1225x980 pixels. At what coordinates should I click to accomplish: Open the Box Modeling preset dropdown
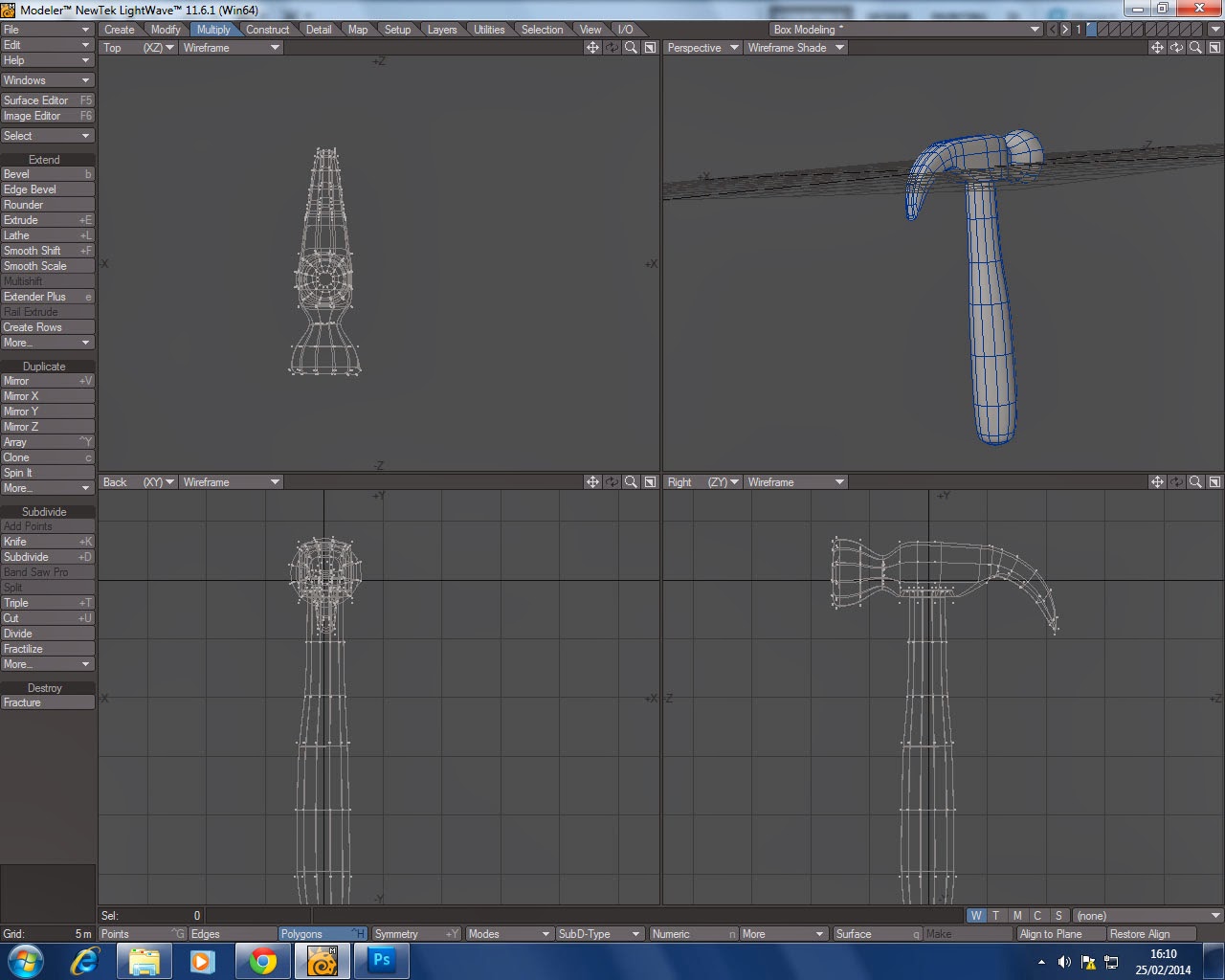[900, 29]
